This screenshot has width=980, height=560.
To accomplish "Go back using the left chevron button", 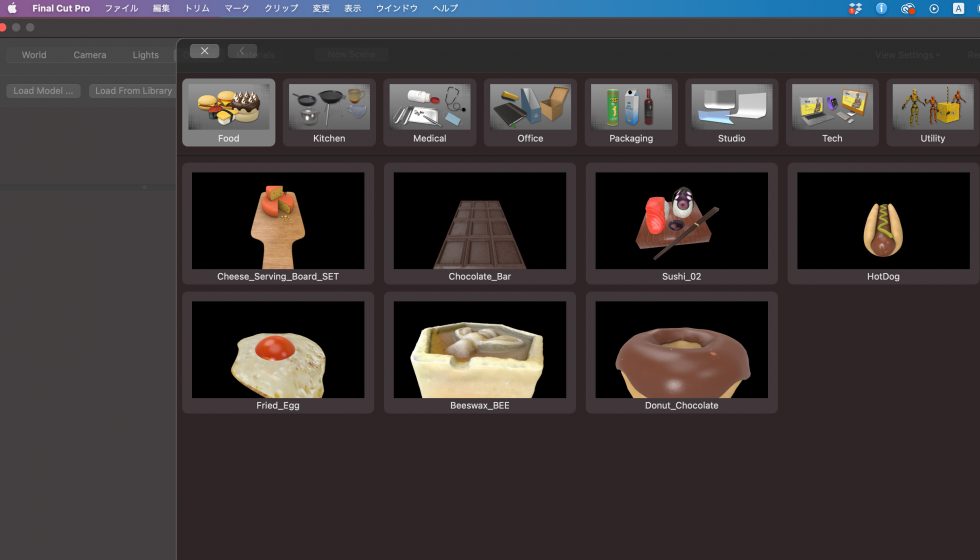I will (241, 51).
